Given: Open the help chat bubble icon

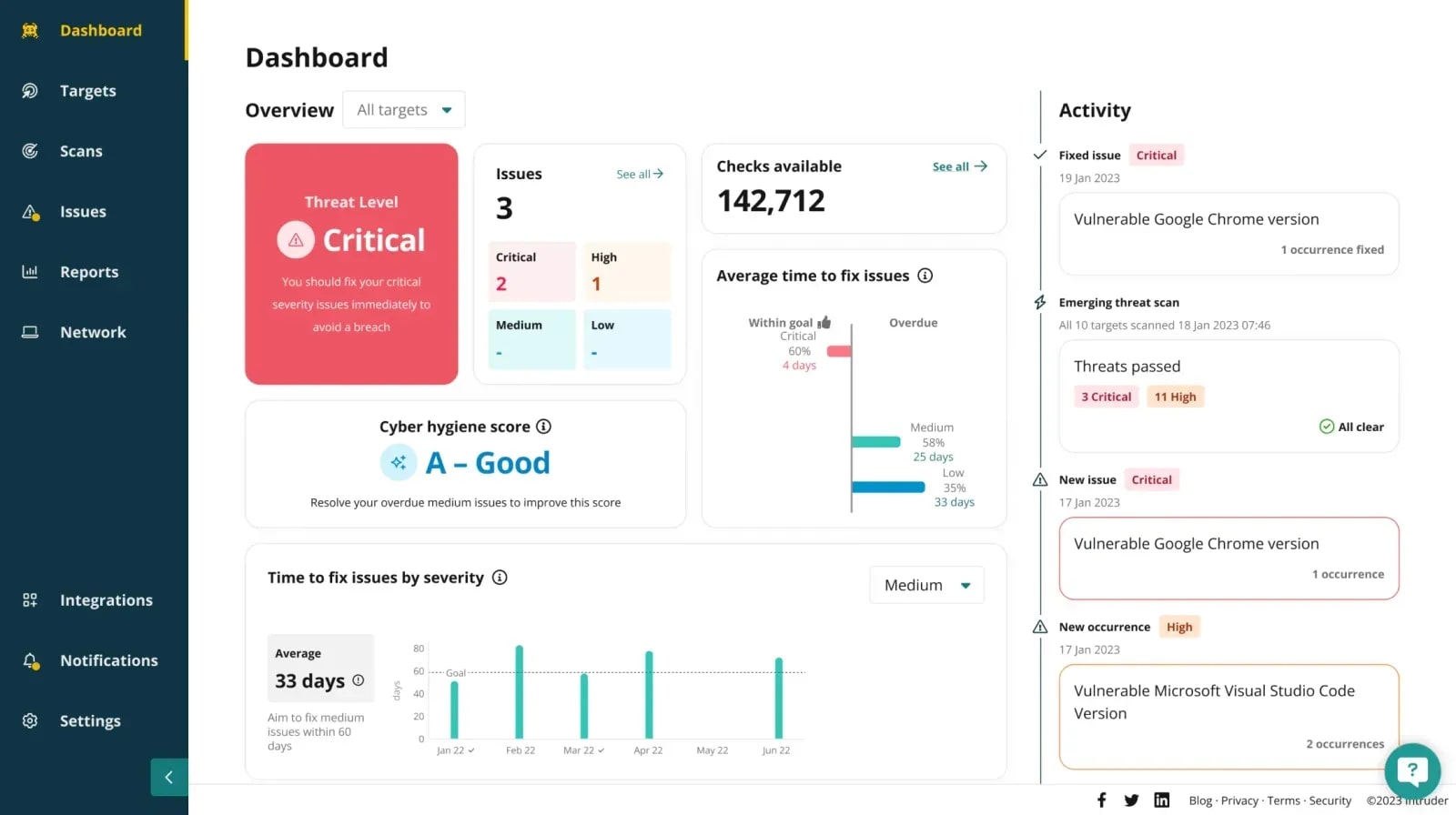Looking at the screenshot, I should point(1412,771).
